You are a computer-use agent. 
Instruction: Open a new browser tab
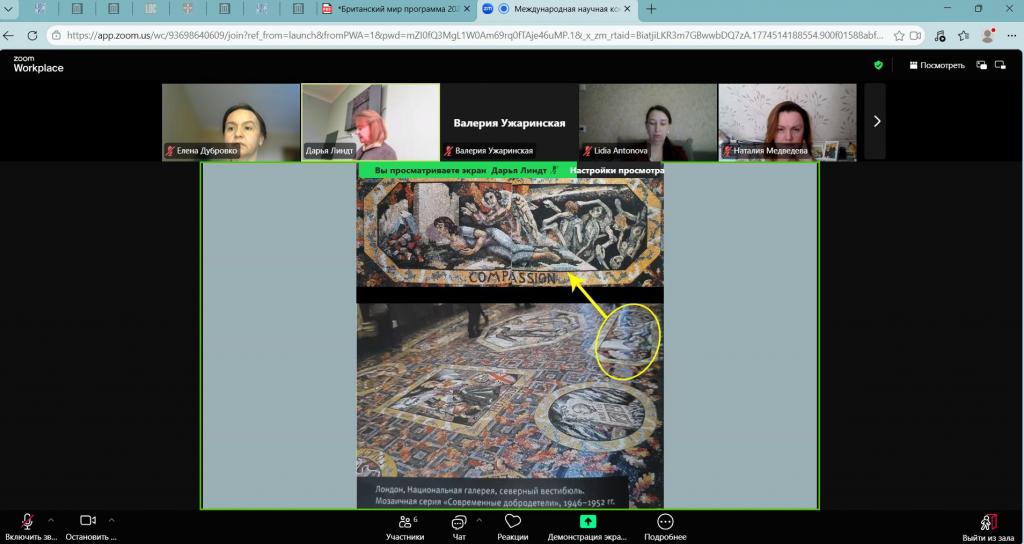[651, 9]
